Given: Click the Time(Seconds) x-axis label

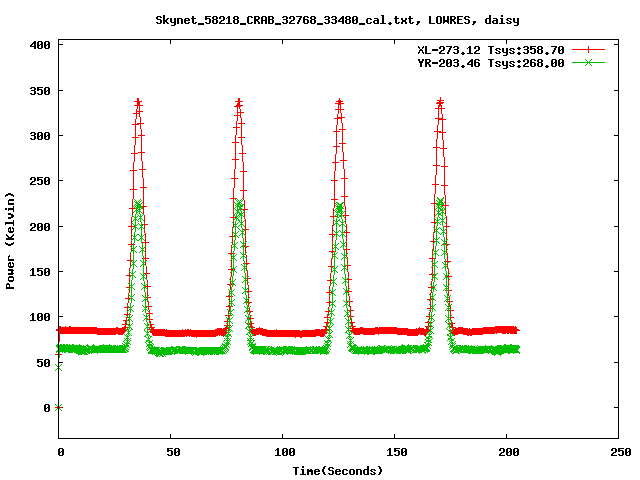Looking at the screenshot, I should 338,471.
